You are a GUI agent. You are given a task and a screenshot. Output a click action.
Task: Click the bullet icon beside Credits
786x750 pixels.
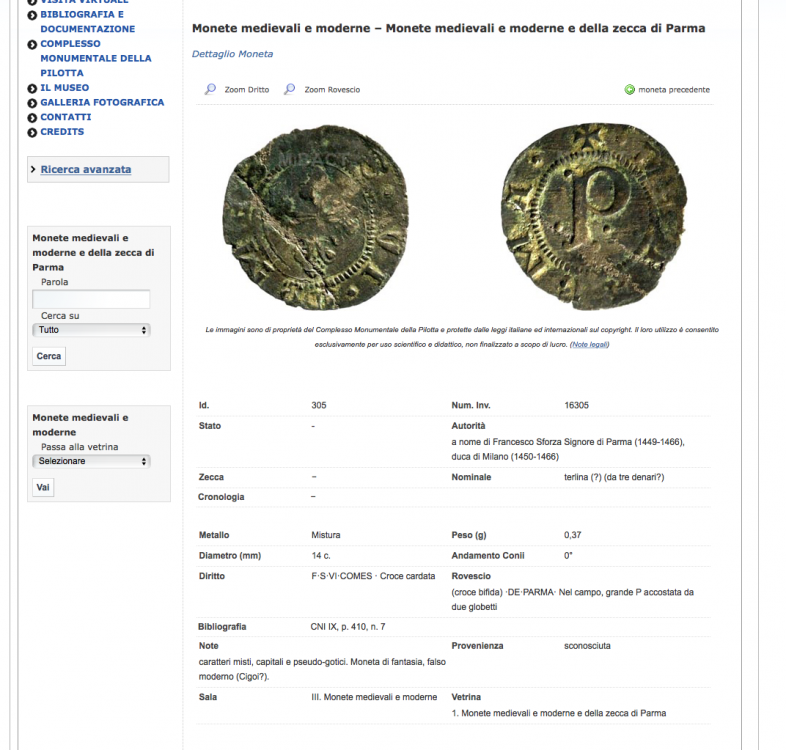coord(32,132)
